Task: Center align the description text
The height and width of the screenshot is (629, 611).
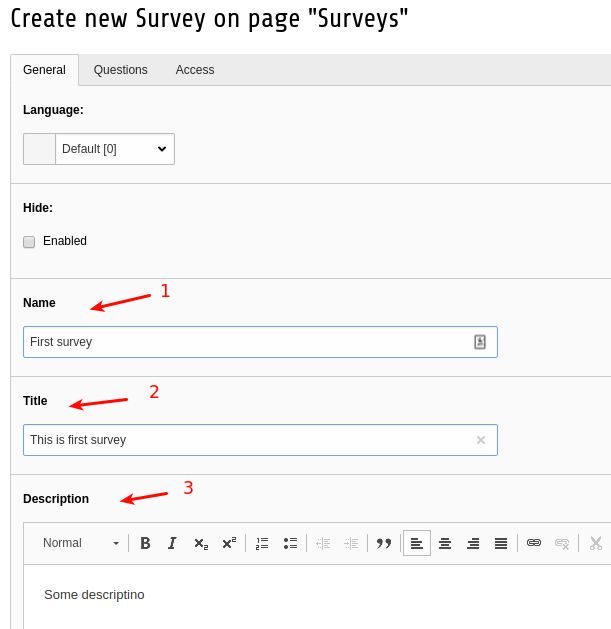Action: [445, 543]
